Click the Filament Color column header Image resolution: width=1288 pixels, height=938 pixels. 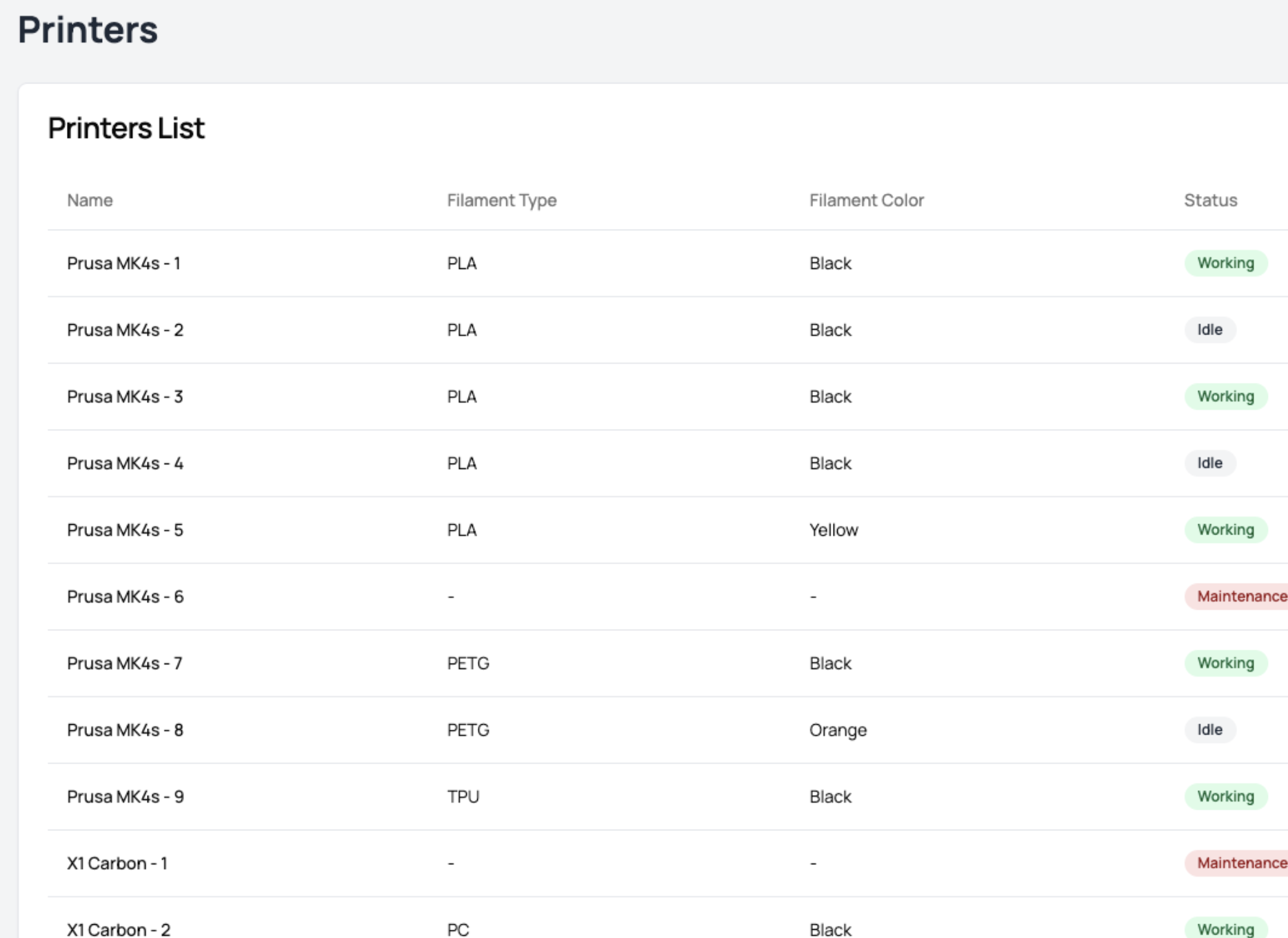click(x=866, y=201)
